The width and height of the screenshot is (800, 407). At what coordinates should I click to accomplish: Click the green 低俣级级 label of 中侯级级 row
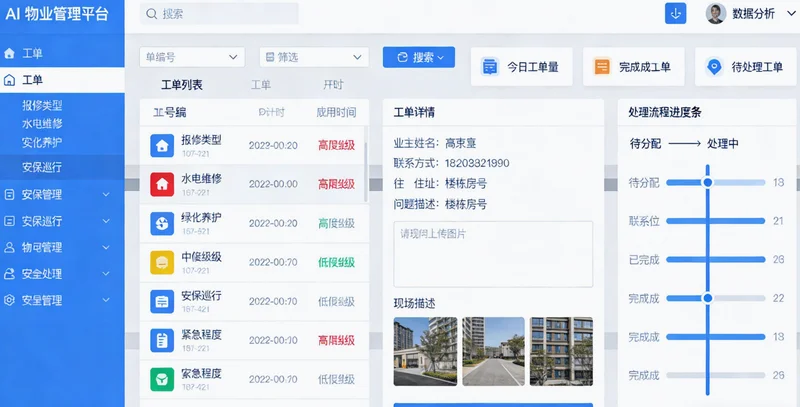[336, 262]
